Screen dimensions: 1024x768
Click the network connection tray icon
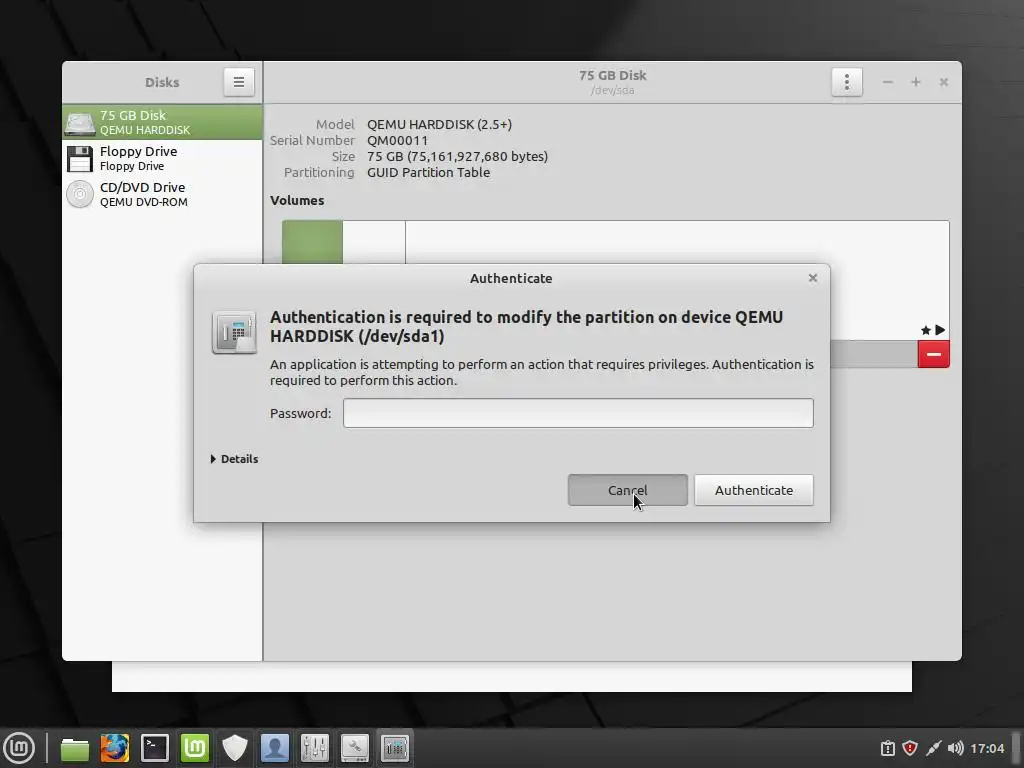933,748
